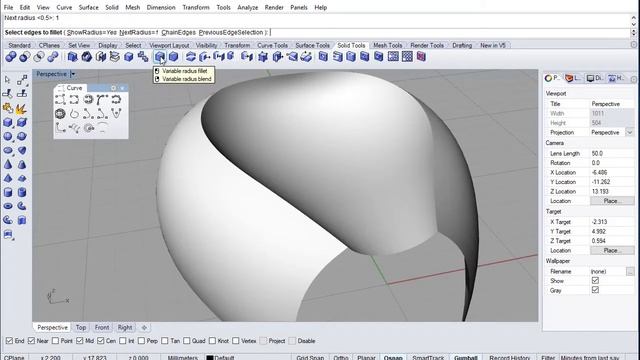Close the floating Curve palette
The height and width of the screenshot is (360, 640).
pyautogui.click(x=122, y=88)
